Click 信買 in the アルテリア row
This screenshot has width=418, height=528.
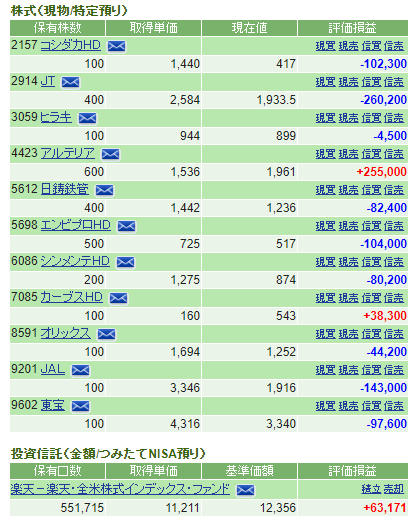point(372,154)
